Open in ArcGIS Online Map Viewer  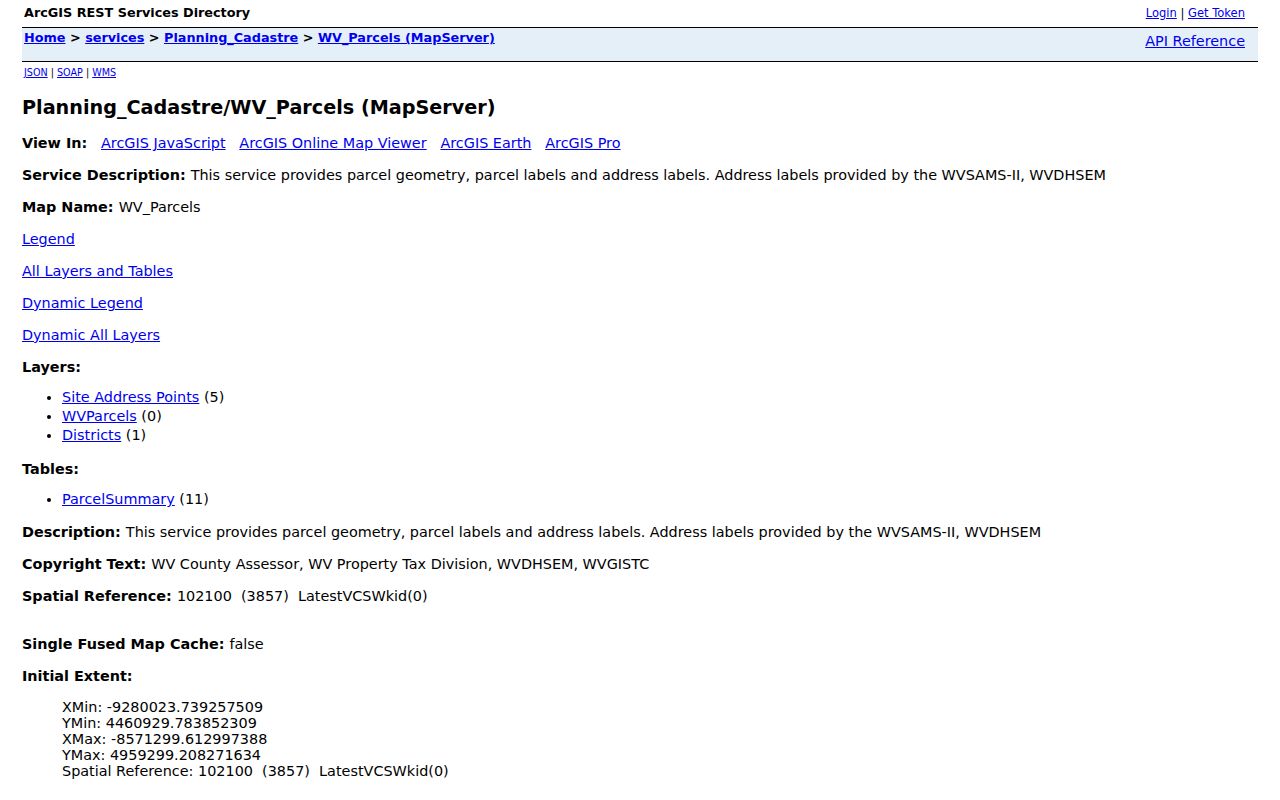333,143
